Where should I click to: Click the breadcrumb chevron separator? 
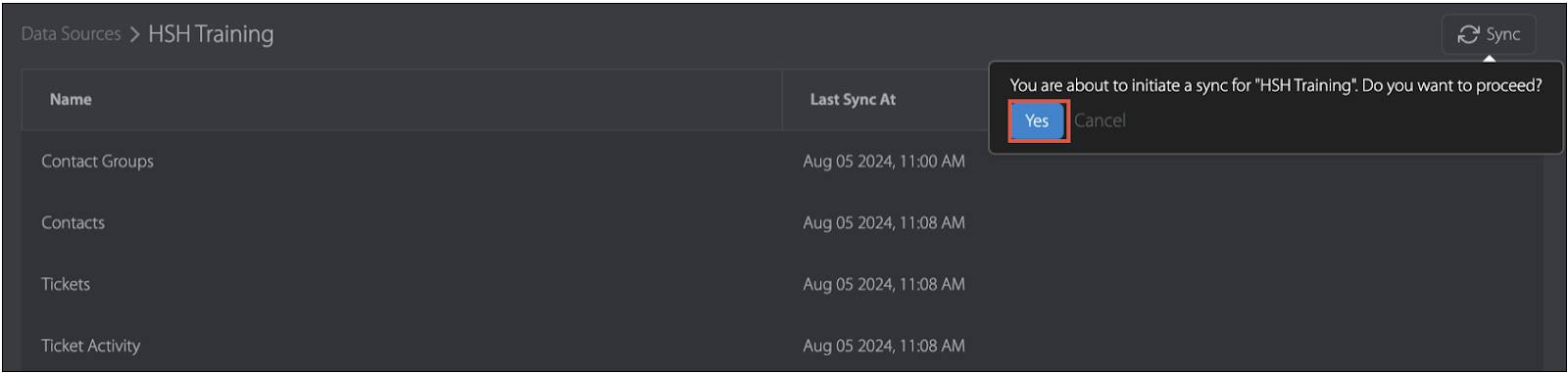pyautogui.click(x=134, y=35)
